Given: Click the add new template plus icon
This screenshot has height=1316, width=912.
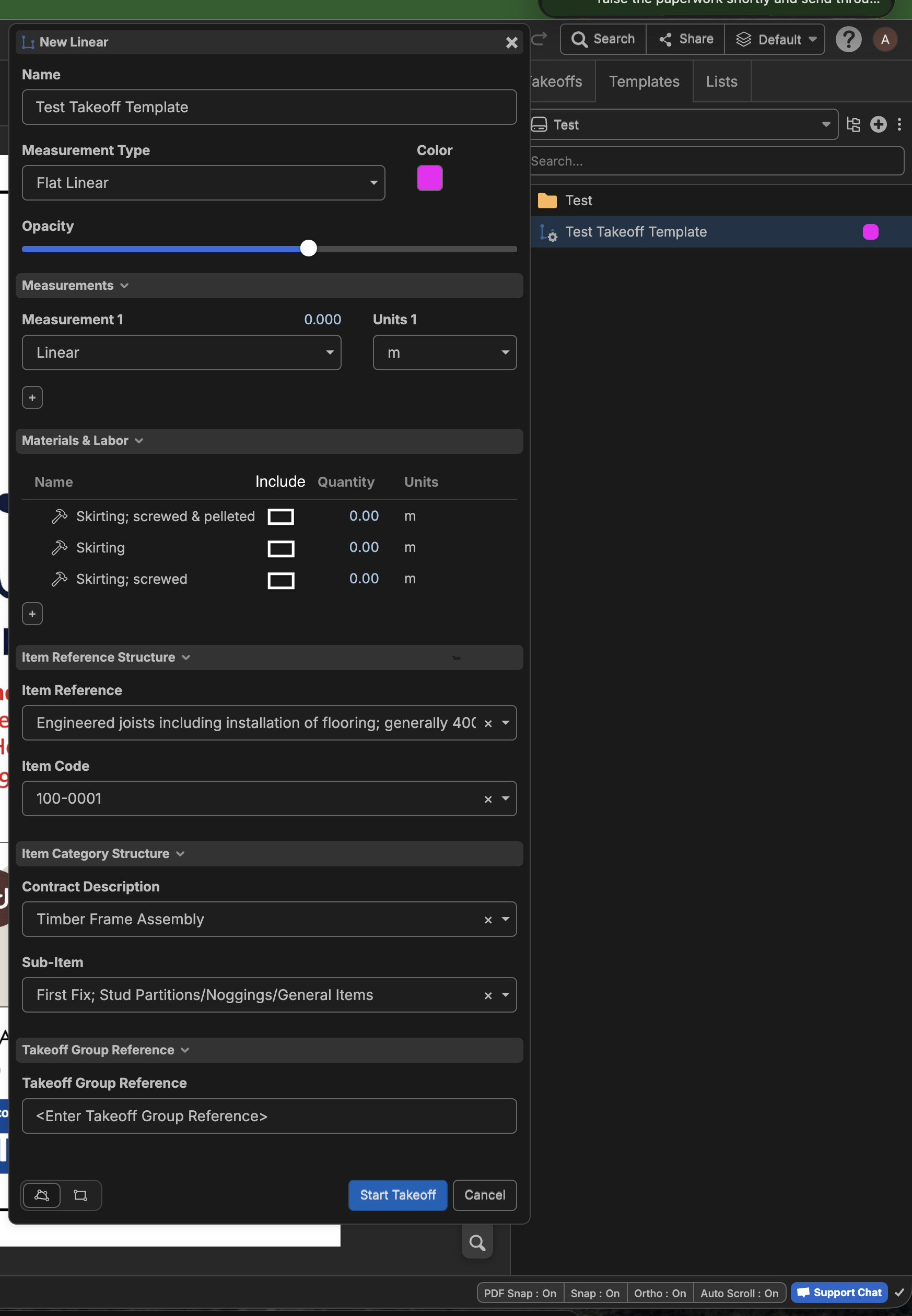Looking at the screenshot, I should 878,124.
